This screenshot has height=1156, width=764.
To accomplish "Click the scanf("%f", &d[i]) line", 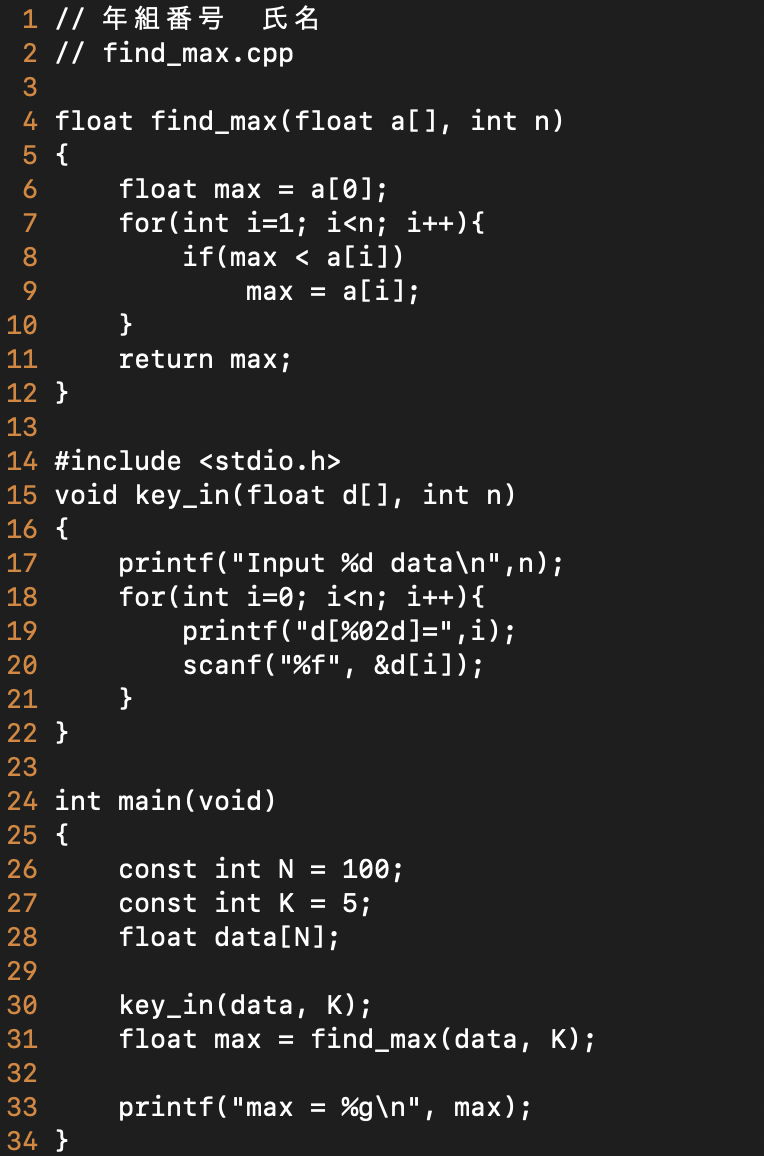I will tap(333, 666).
